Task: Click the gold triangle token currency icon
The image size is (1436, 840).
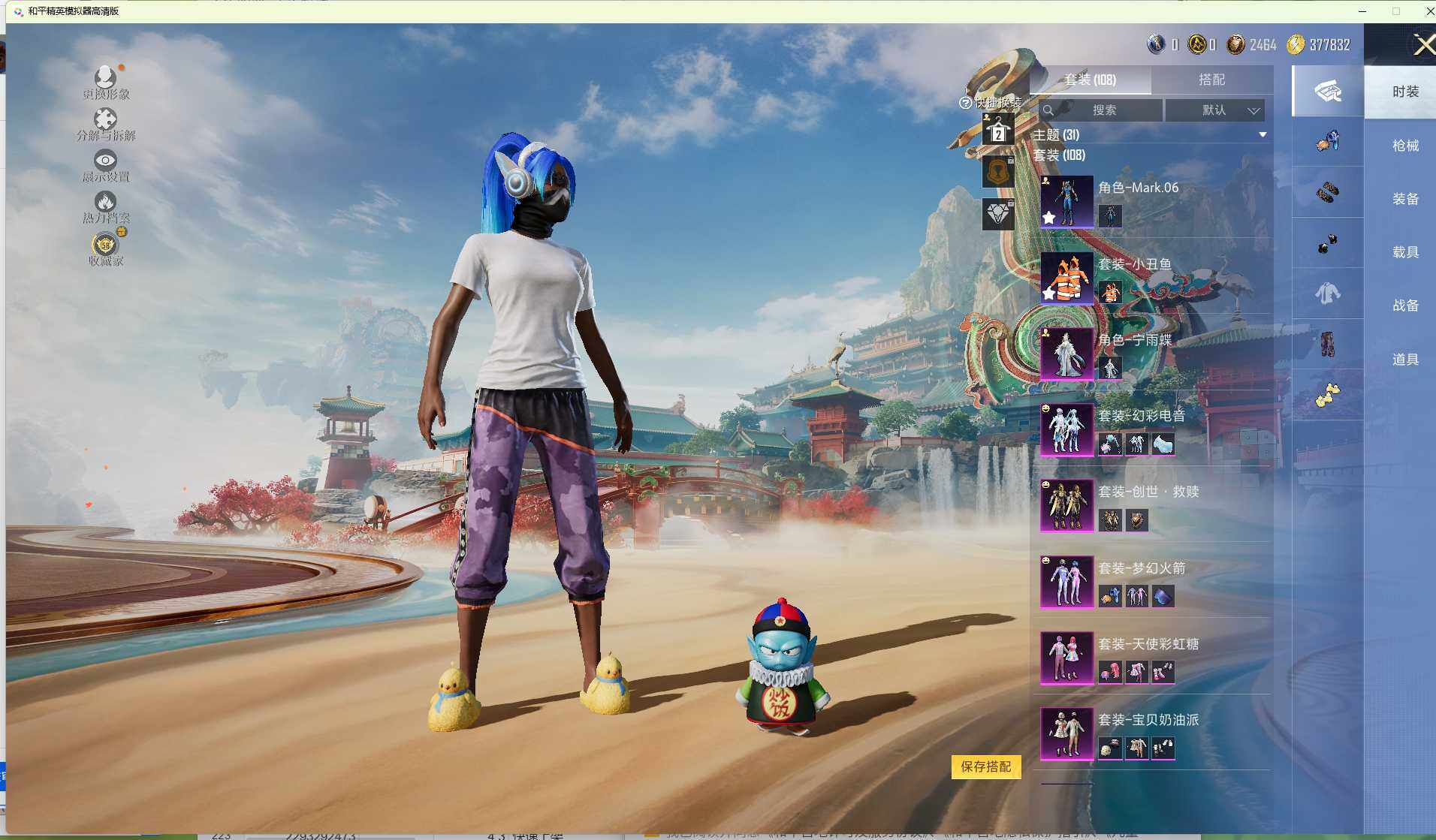Action: coord(1196,44)
